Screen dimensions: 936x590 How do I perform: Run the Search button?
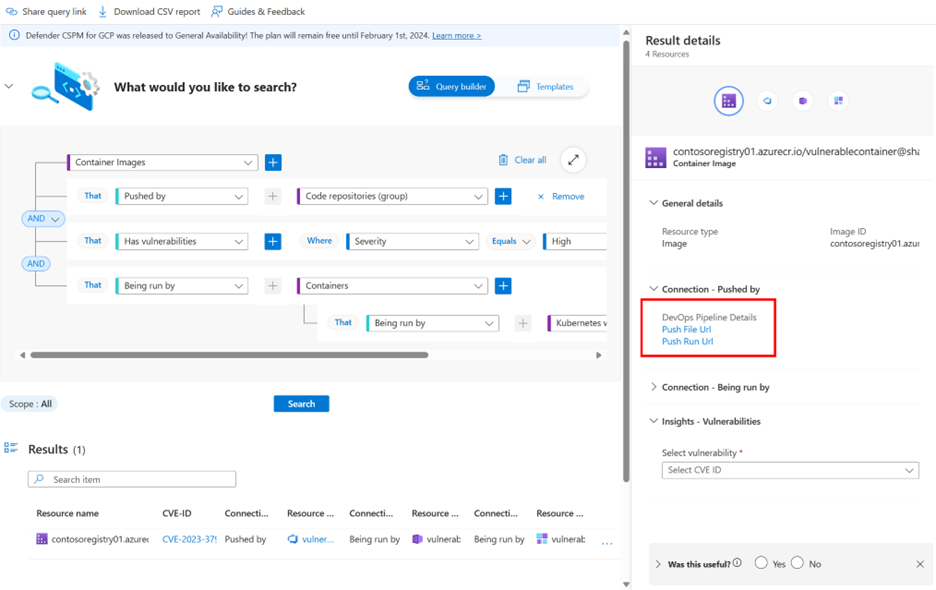pyautogui.click(x=301, y=404)
